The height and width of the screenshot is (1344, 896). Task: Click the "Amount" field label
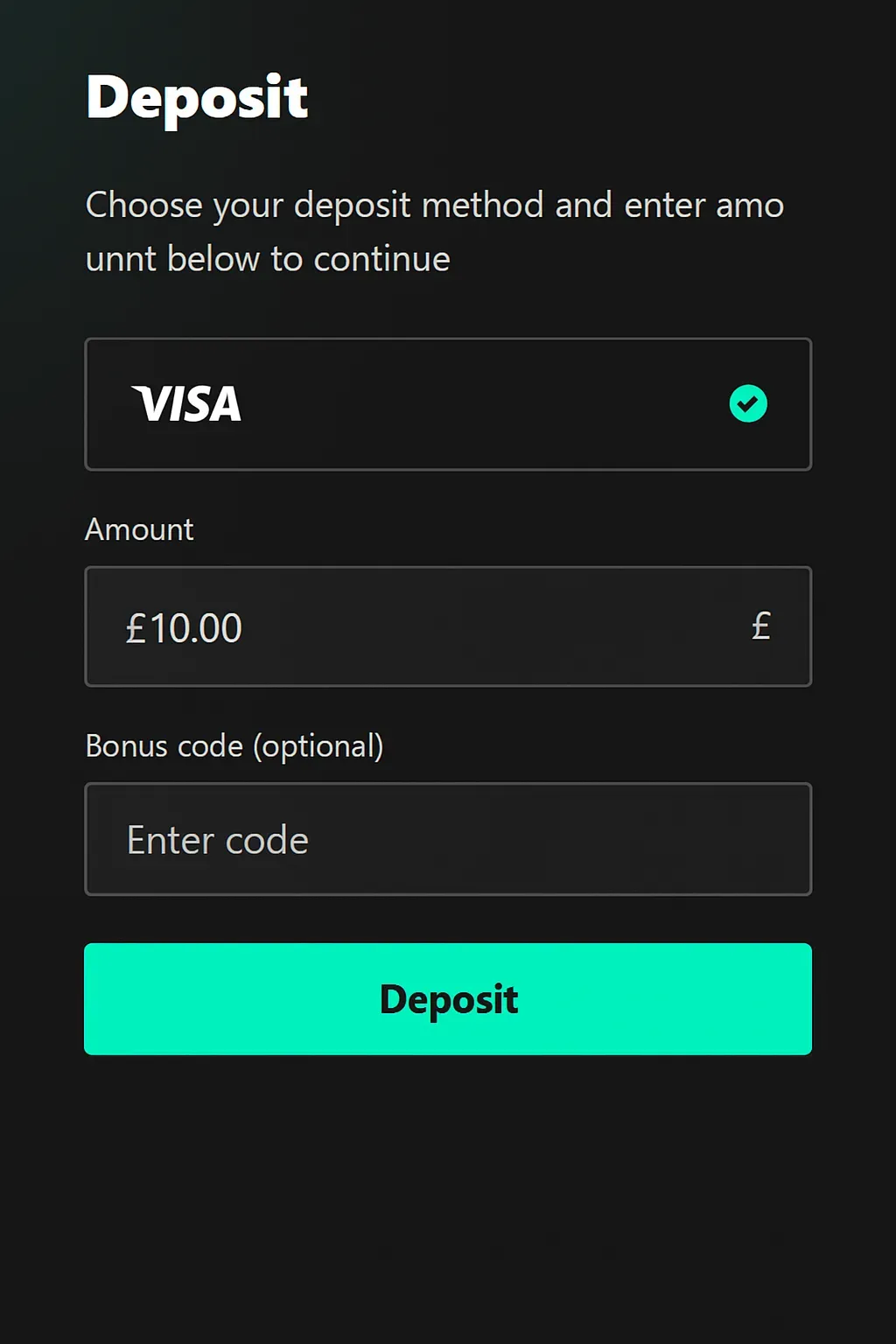(x=139, y=529)
